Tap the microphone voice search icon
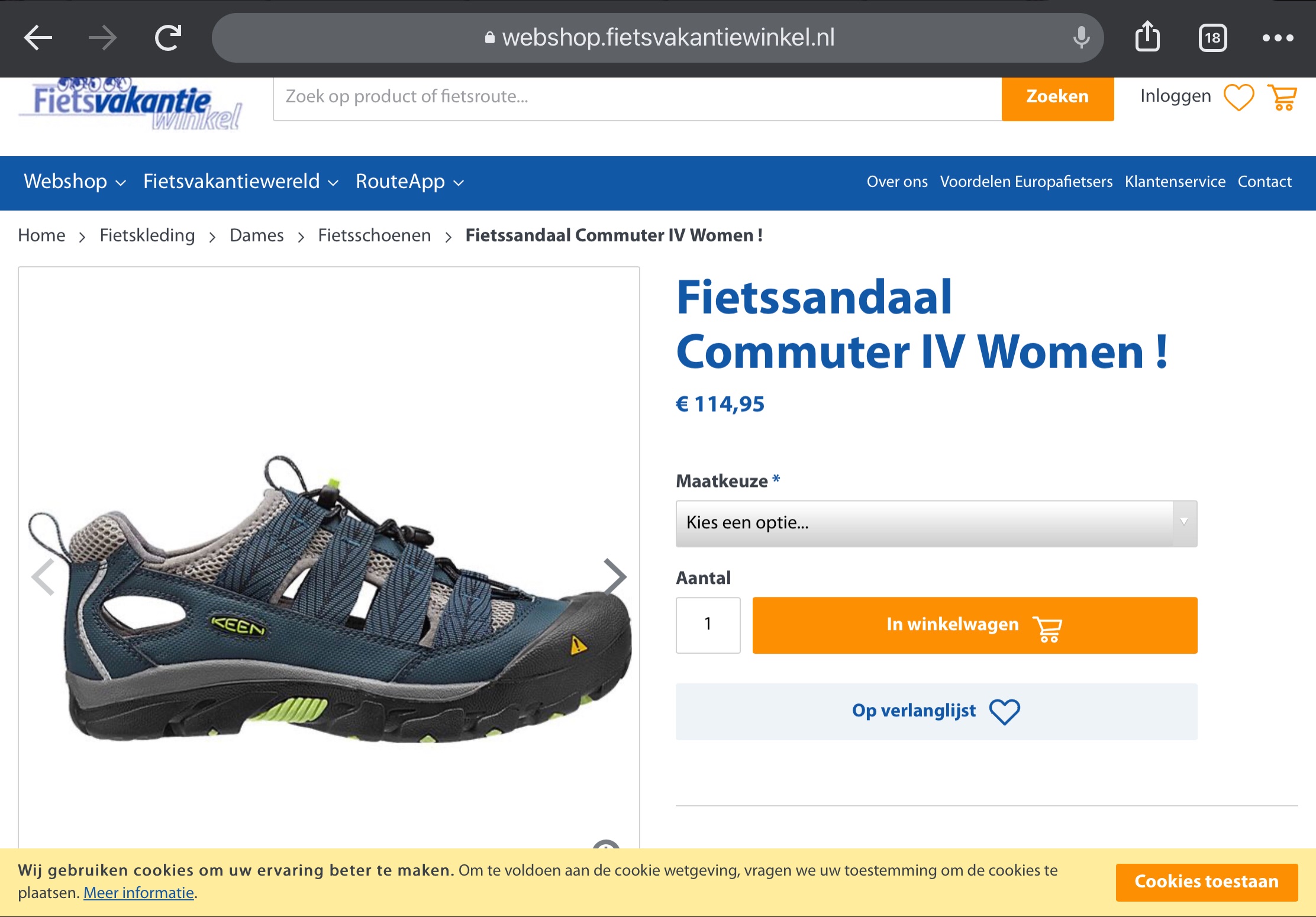 (1081, 38)
